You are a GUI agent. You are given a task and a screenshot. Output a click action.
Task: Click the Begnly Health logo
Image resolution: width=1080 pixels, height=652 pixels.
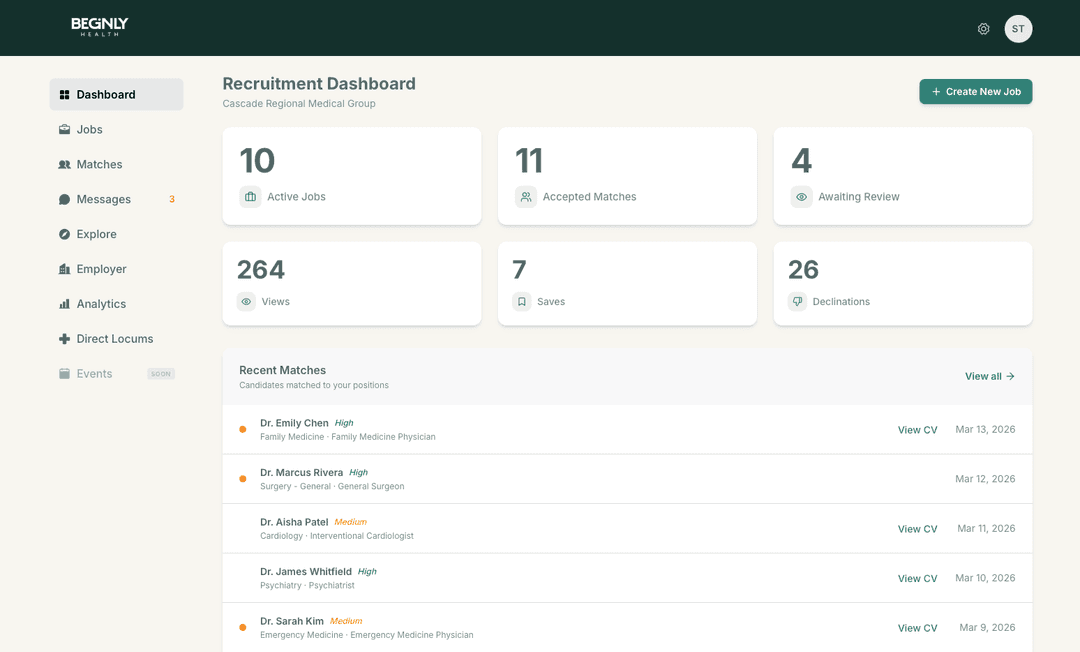[99, 27]
